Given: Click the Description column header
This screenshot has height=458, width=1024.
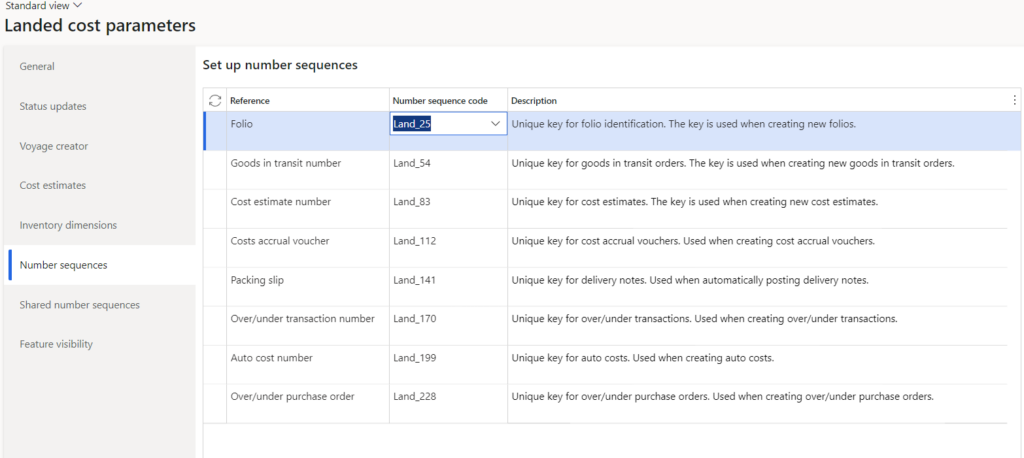Looking at the screenshot, I should tap(534, 101).
